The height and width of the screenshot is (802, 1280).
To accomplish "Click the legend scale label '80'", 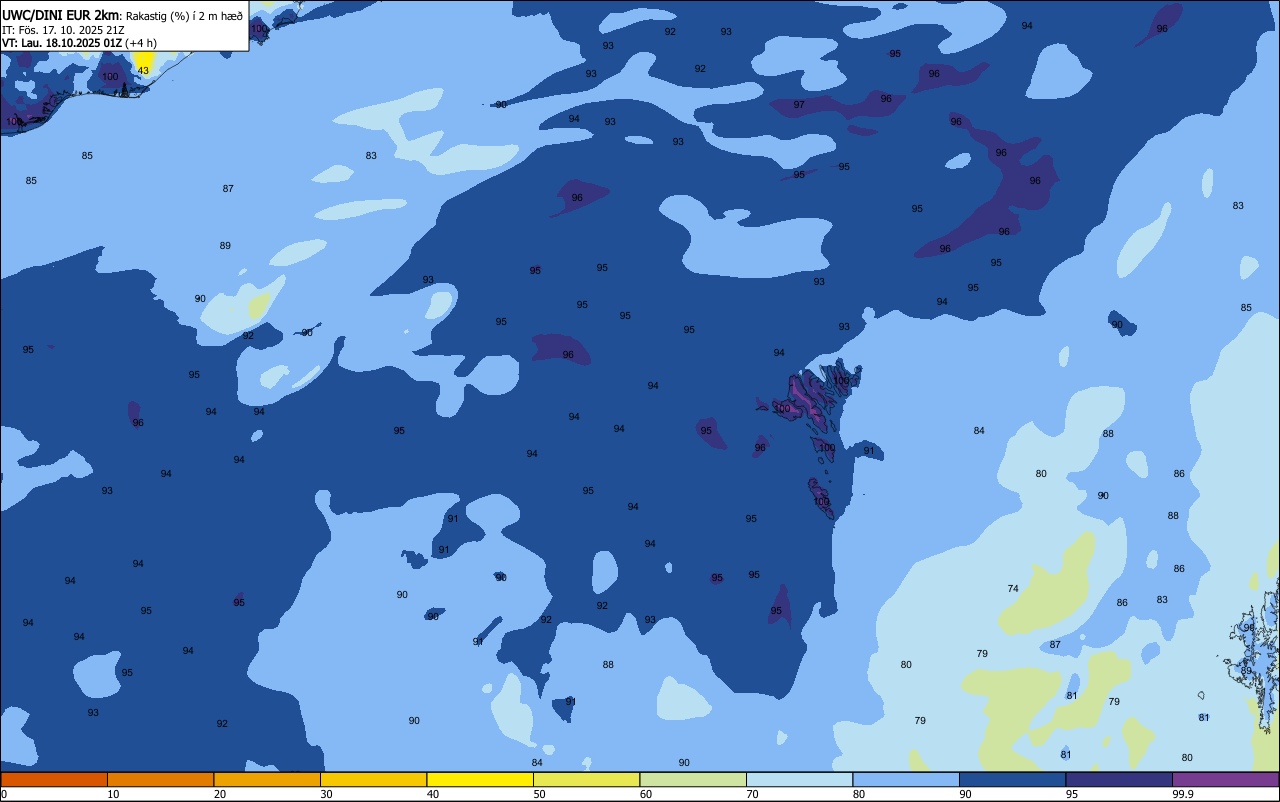I will [858, 794].
